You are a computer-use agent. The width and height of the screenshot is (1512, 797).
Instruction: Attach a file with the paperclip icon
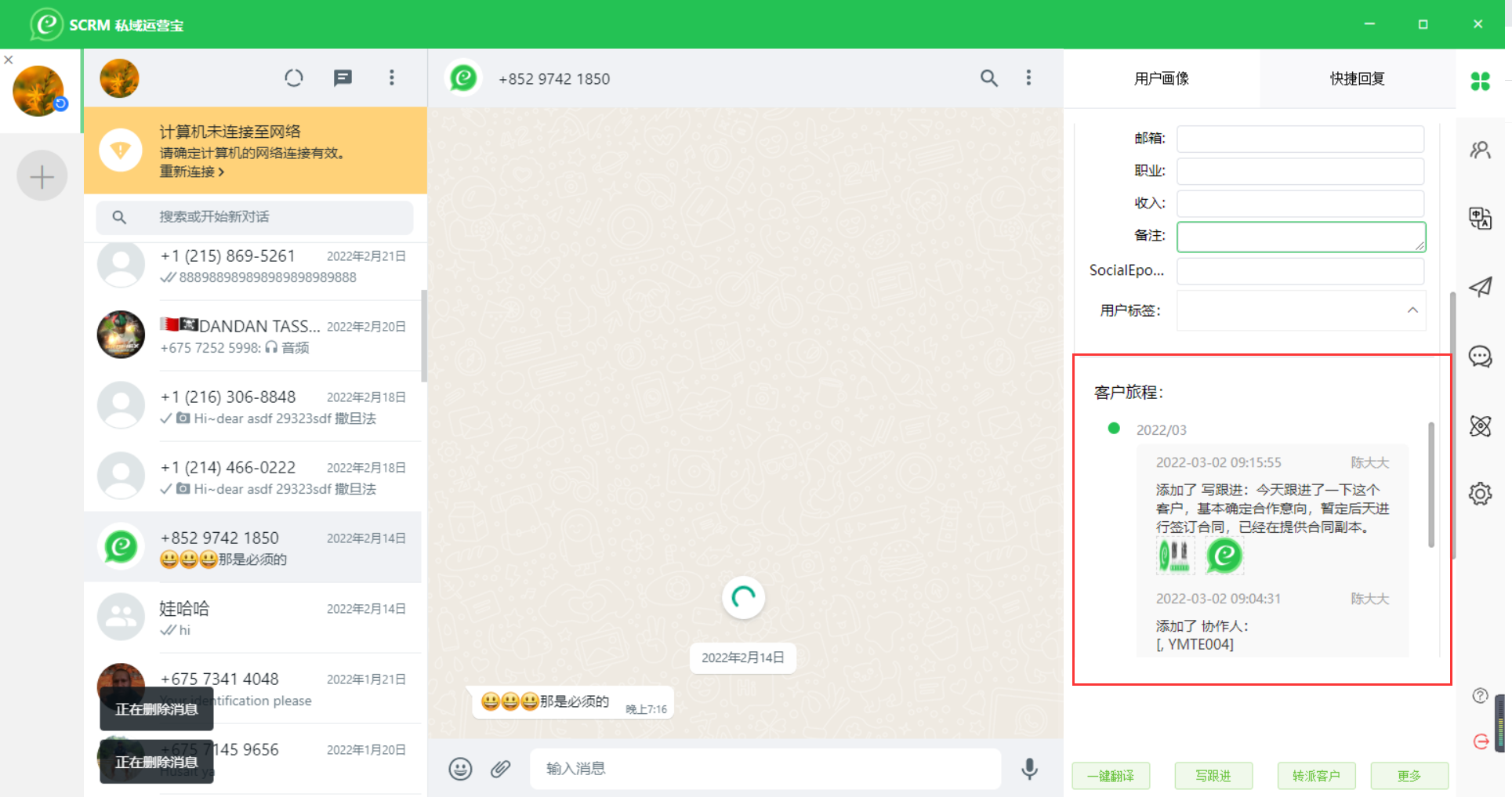500,769
